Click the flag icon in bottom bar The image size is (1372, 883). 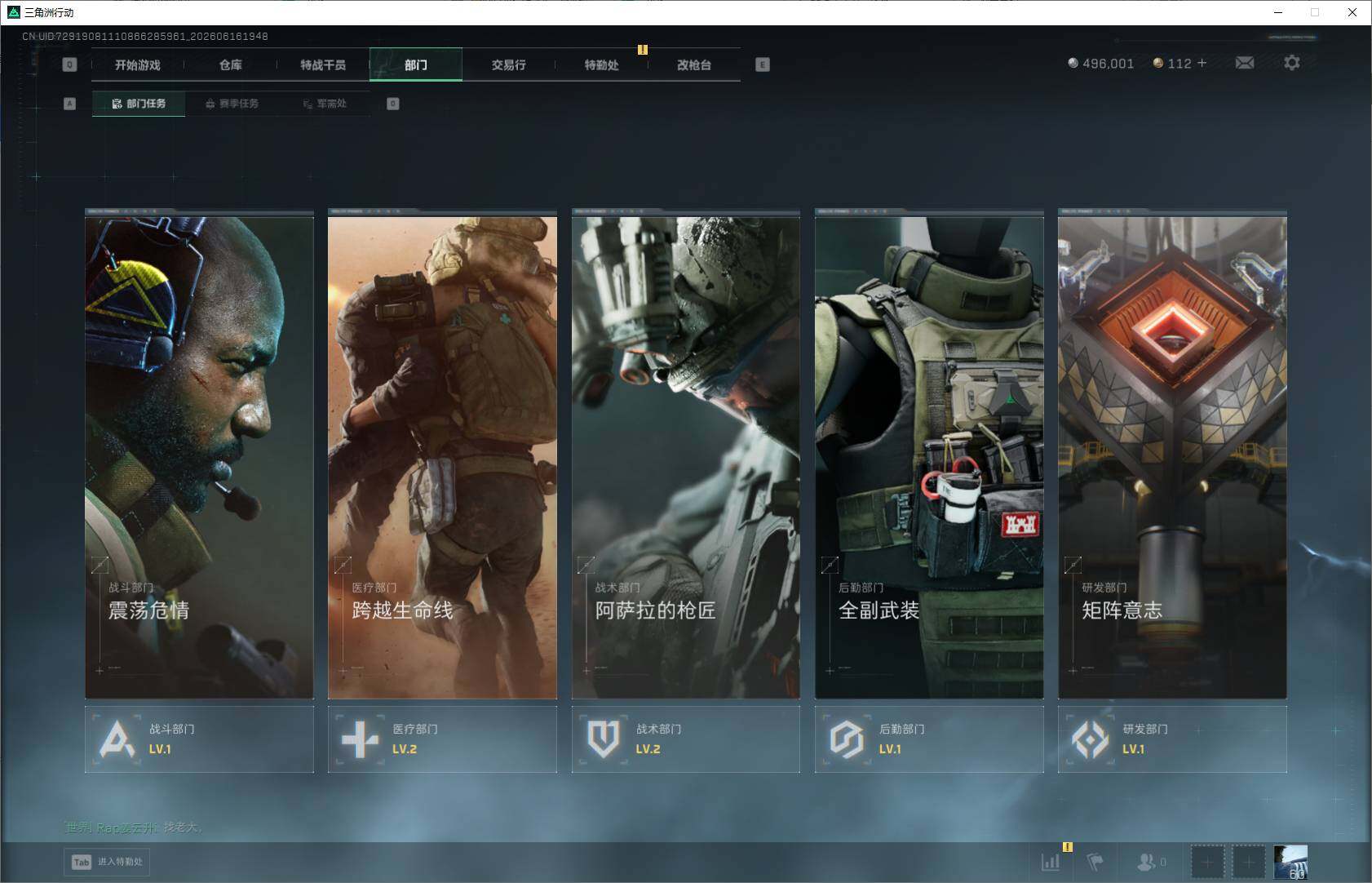1095,862
